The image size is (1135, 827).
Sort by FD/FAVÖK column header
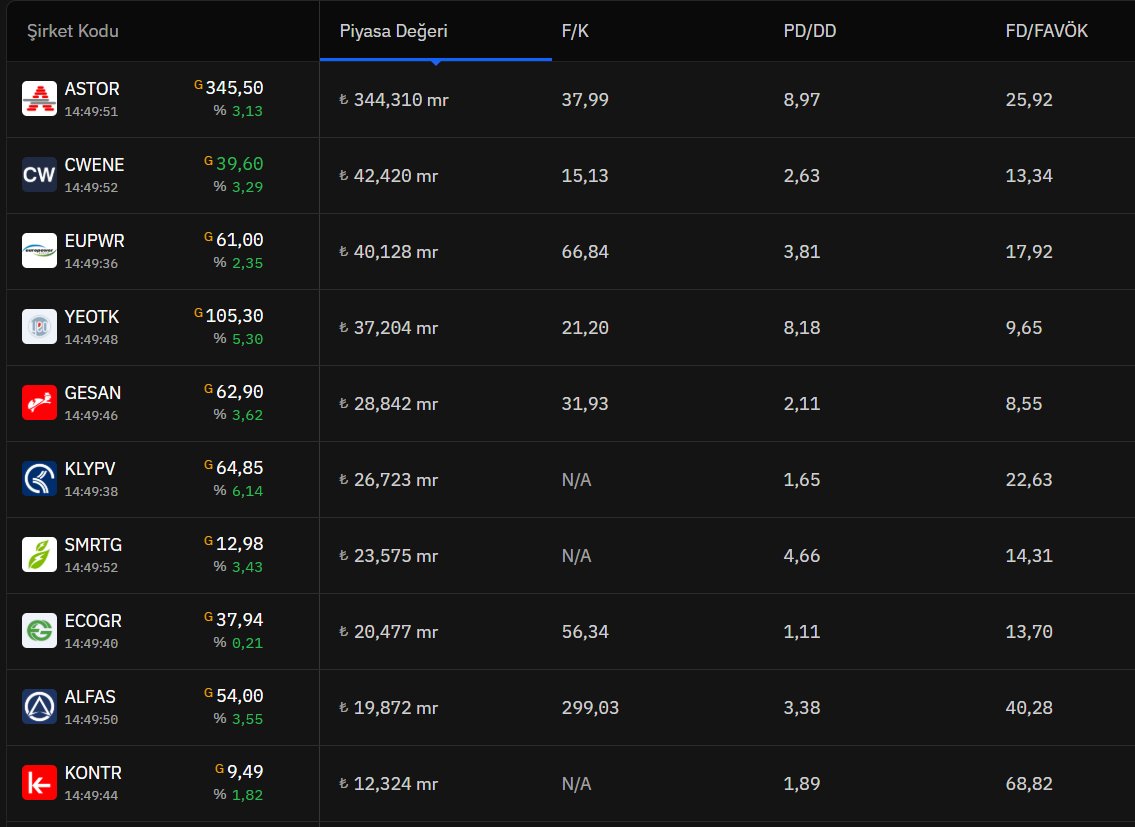click(x=1046, y=31)
